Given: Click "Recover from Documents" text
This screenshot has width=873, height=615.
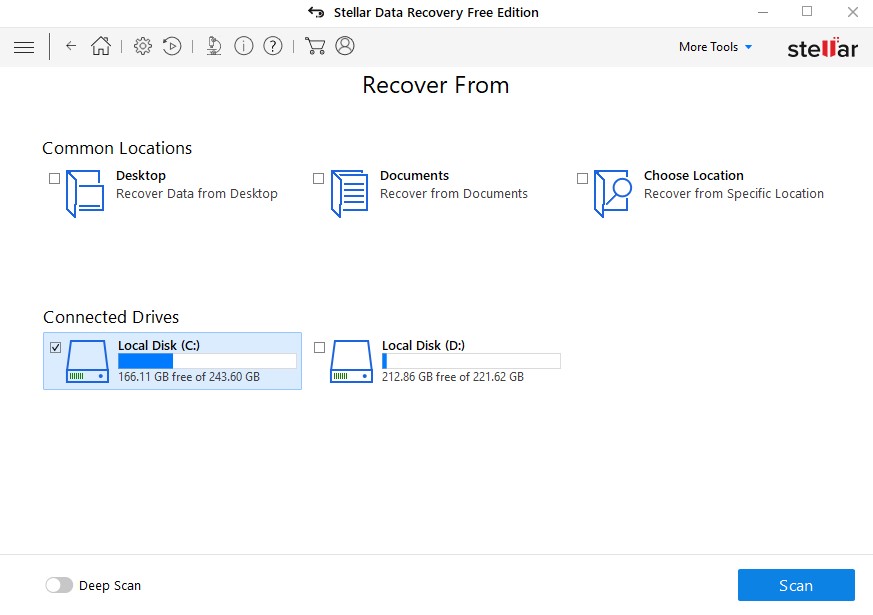Looking at the screenshot, I should click(454, 194).
